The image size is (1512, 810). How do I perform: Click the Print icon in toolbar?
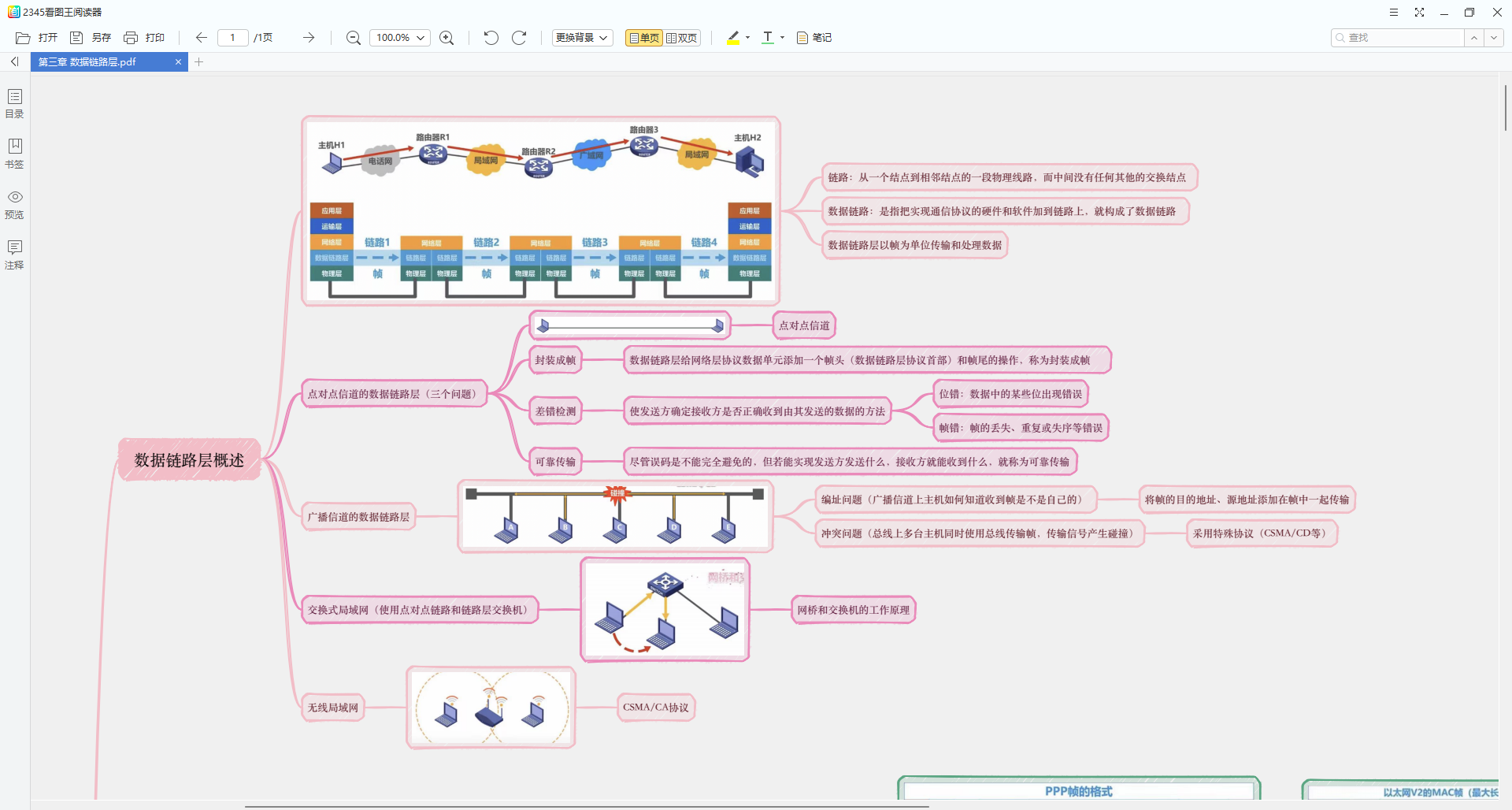tap(131, 38)
